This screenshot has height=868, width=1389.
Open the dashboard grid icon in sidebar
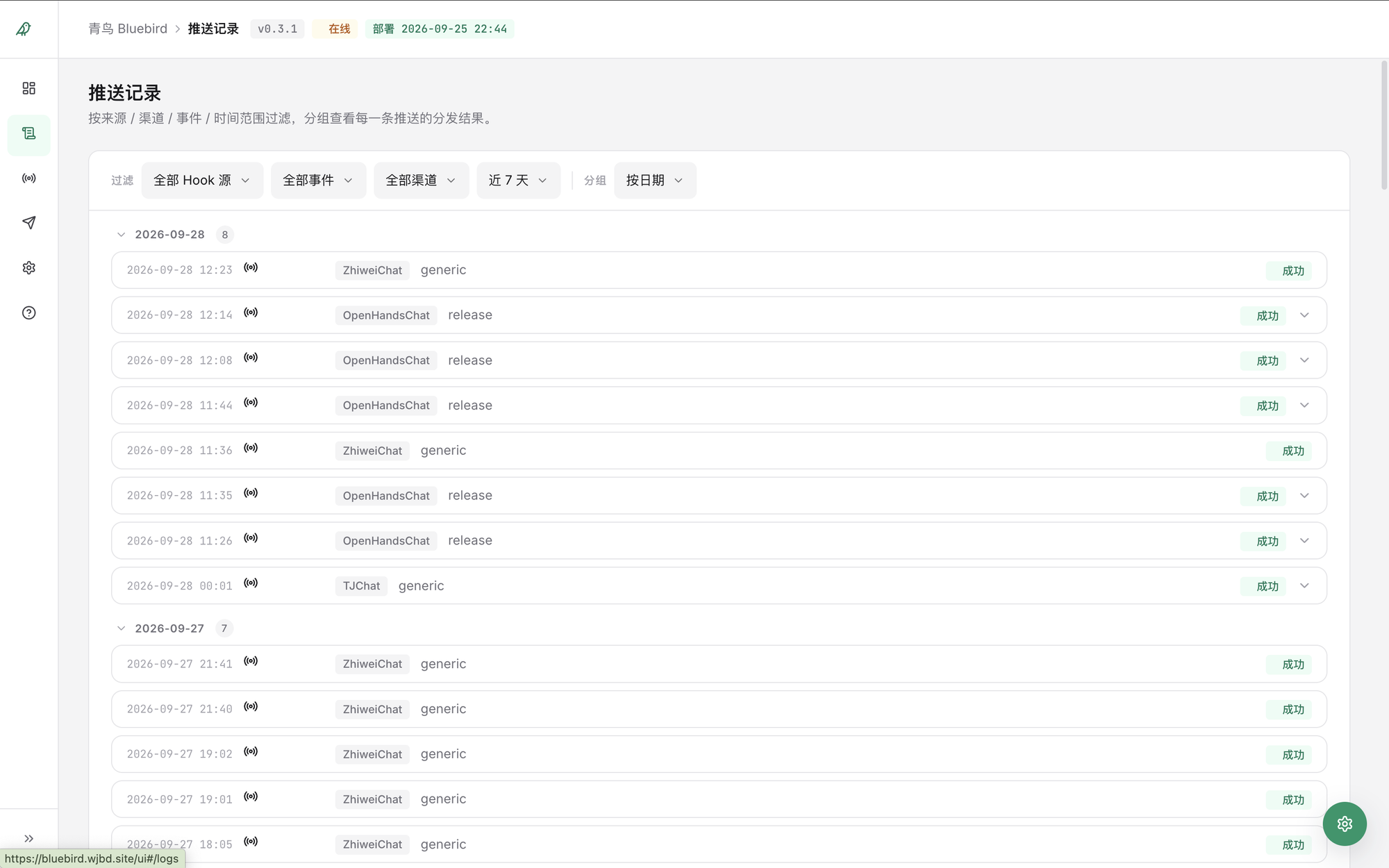[x=28, y=88]
